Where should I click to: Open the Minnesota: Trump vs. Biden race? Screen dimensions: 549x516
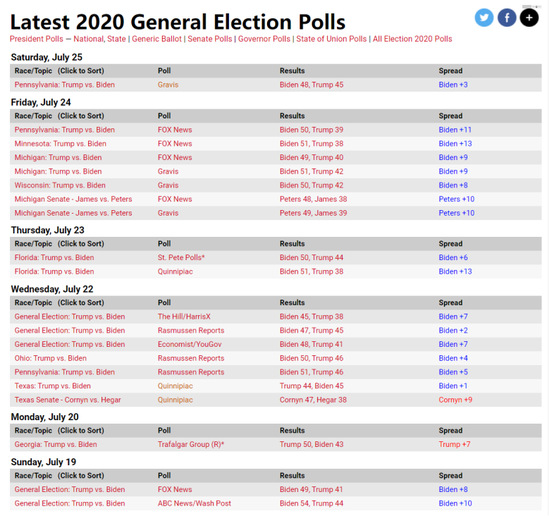[60, 144]
